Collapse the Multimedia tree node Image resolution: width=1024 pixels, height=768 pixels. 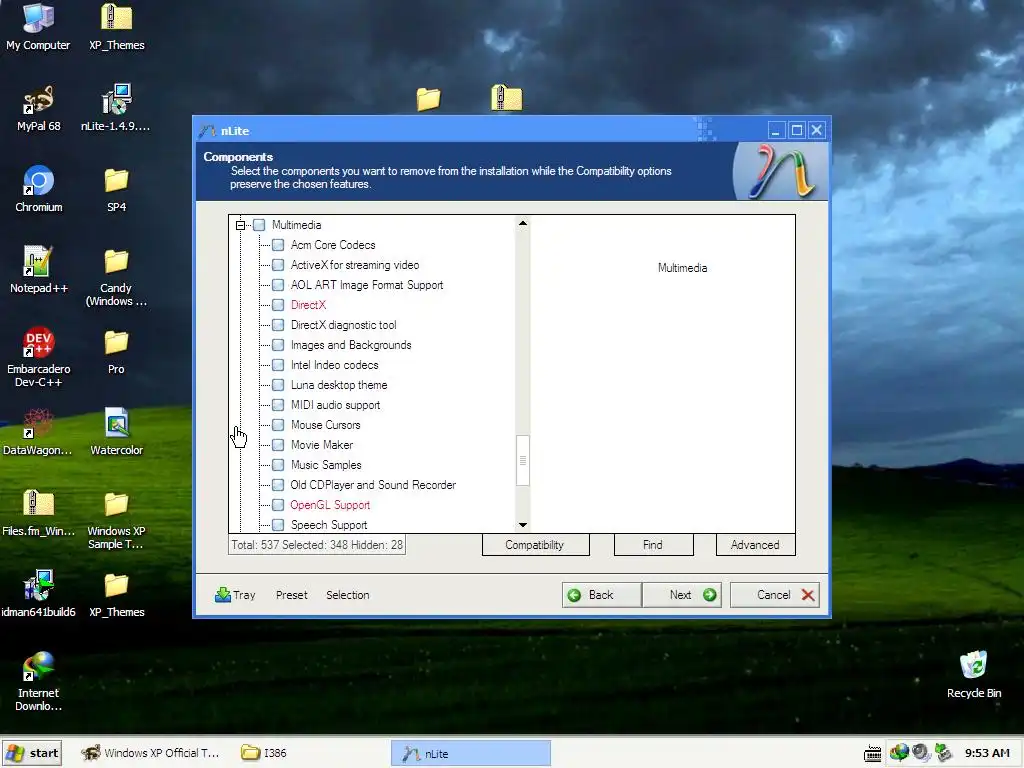[240, 225]
